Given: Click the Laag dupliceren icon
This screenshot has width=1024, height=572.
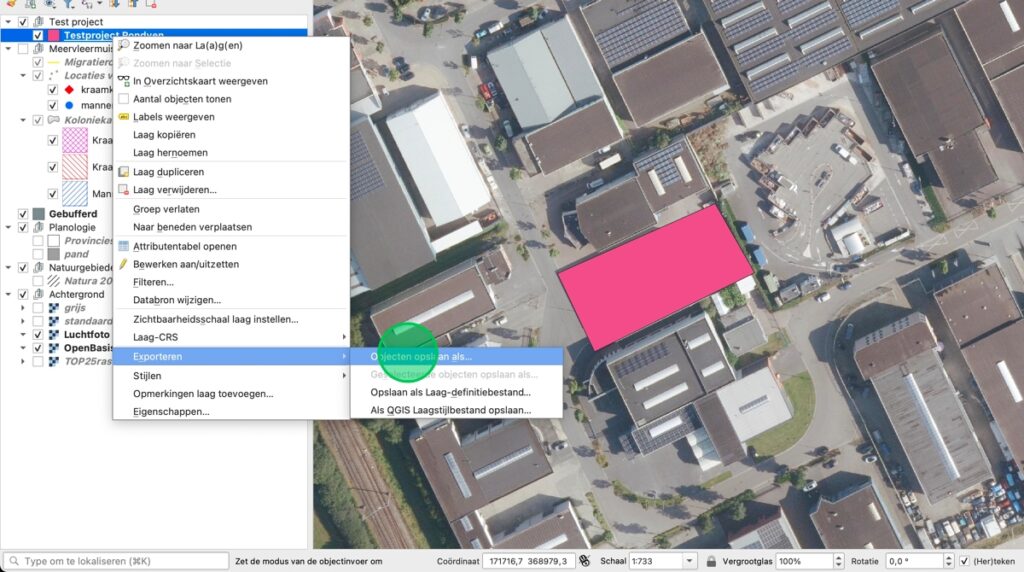Looking at the screenshot, I should pyautogui.click(x=124, y=172).
